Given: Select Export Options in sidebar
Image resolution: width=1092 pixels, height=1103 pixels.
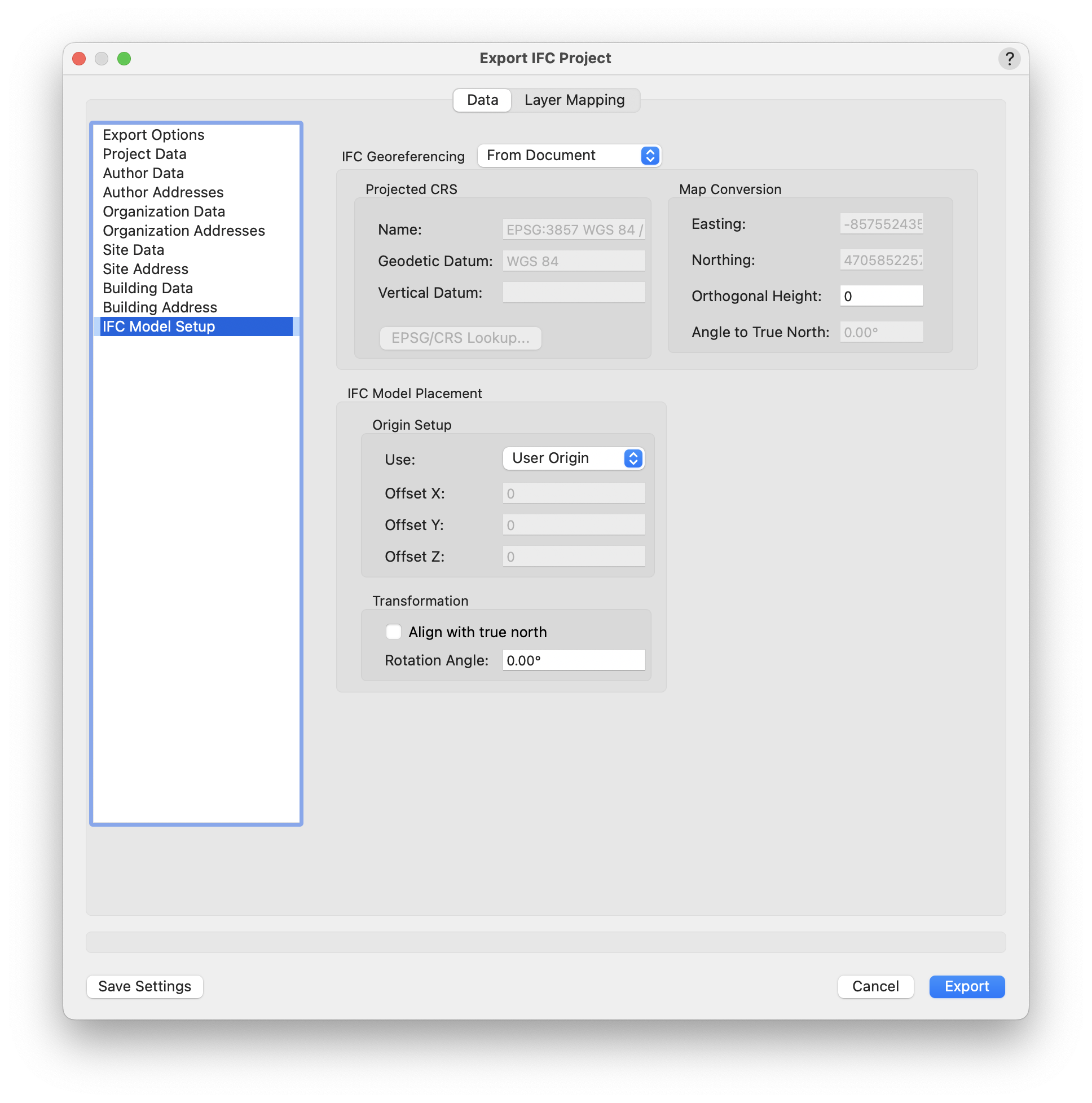Looking at the screenshot, I should pos(153,135).
